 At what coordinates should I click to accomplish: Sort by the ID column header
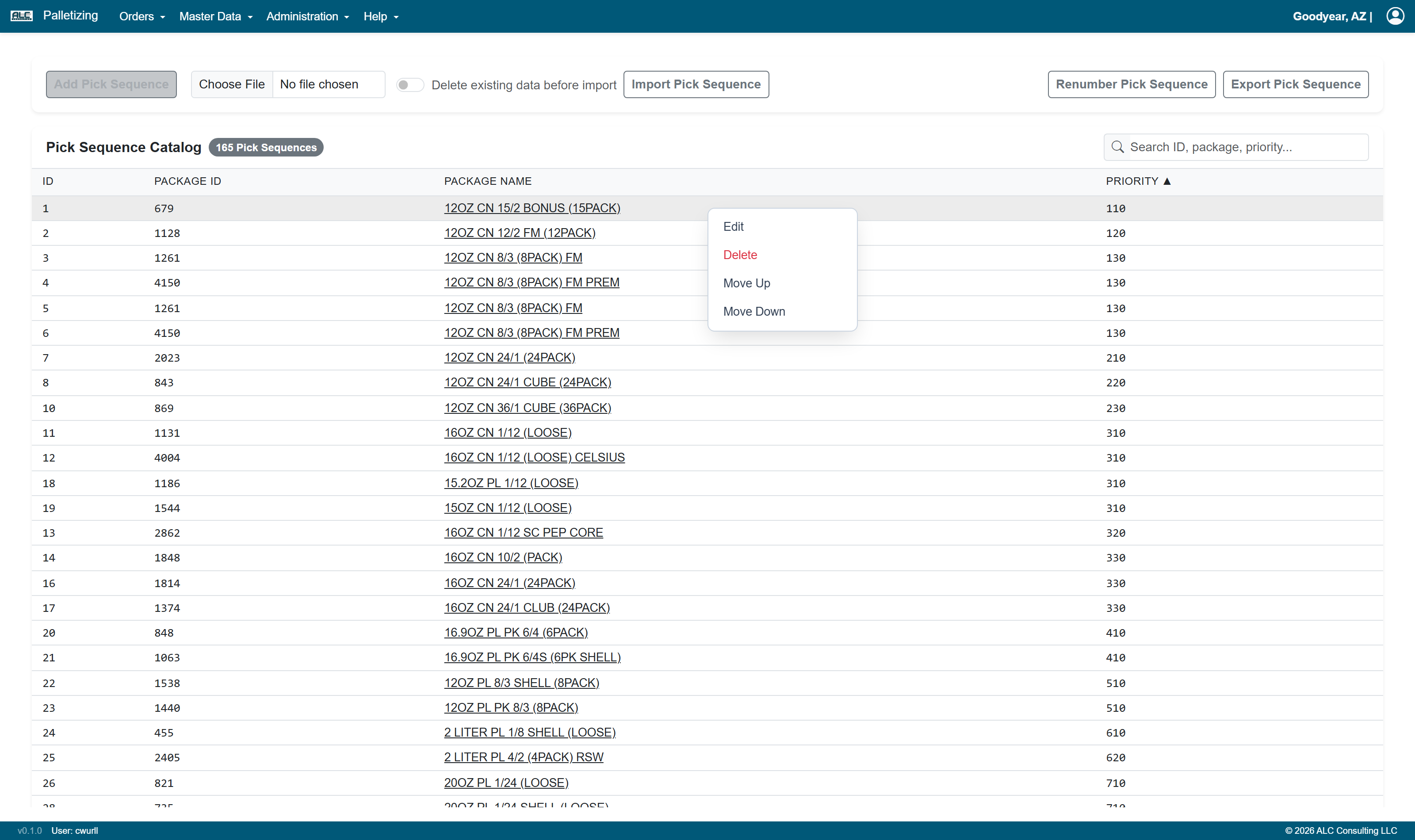[48, 181]
